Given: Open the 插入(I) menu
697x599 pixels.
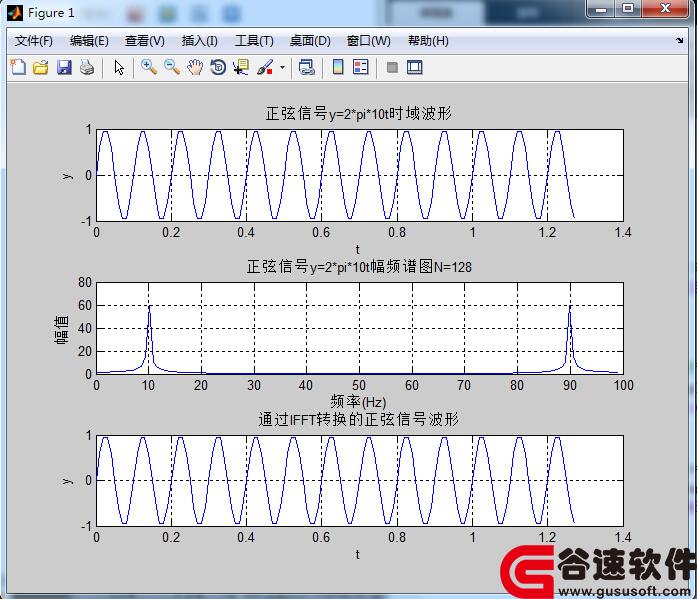Looking at the screenshot, I should point(200,41).
